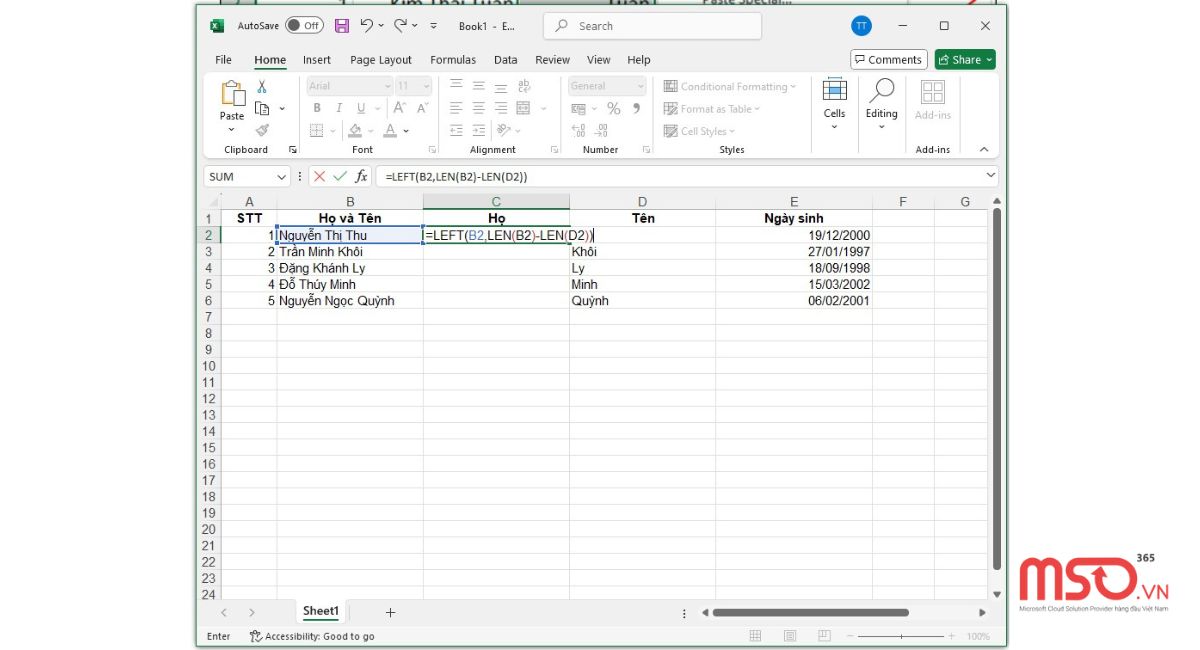Screen dimensions: 1200x650
Task: Apply Percent Style number format
Action: click(x=613, y=108)
